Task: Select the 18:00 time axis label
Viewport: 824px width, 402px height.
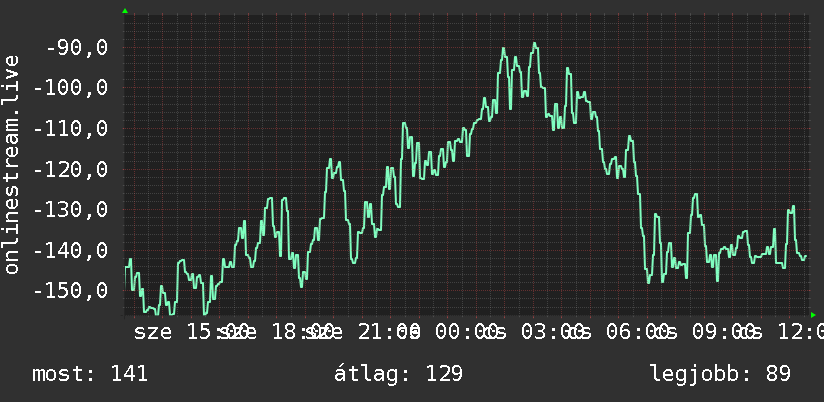Action: pos(302,332)
